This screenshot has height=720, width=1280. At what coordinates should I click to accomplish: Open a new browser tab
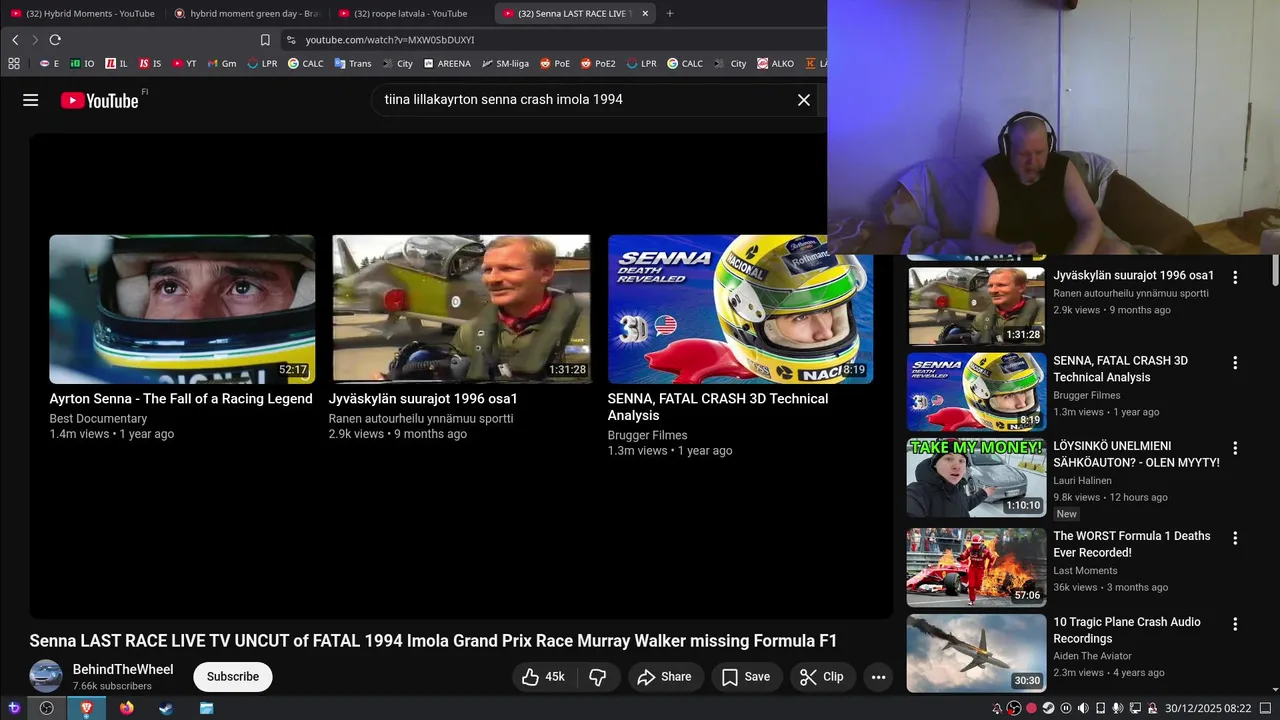pyautogui.click(x=670, y=13)
